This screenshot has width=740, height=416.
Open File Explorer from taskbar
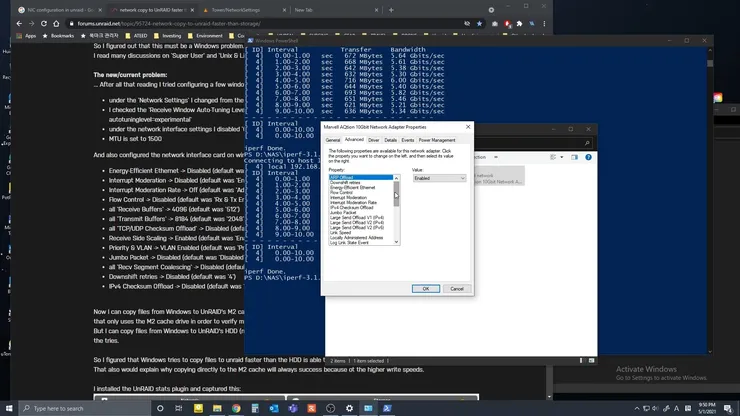click(x=217, y=408)
